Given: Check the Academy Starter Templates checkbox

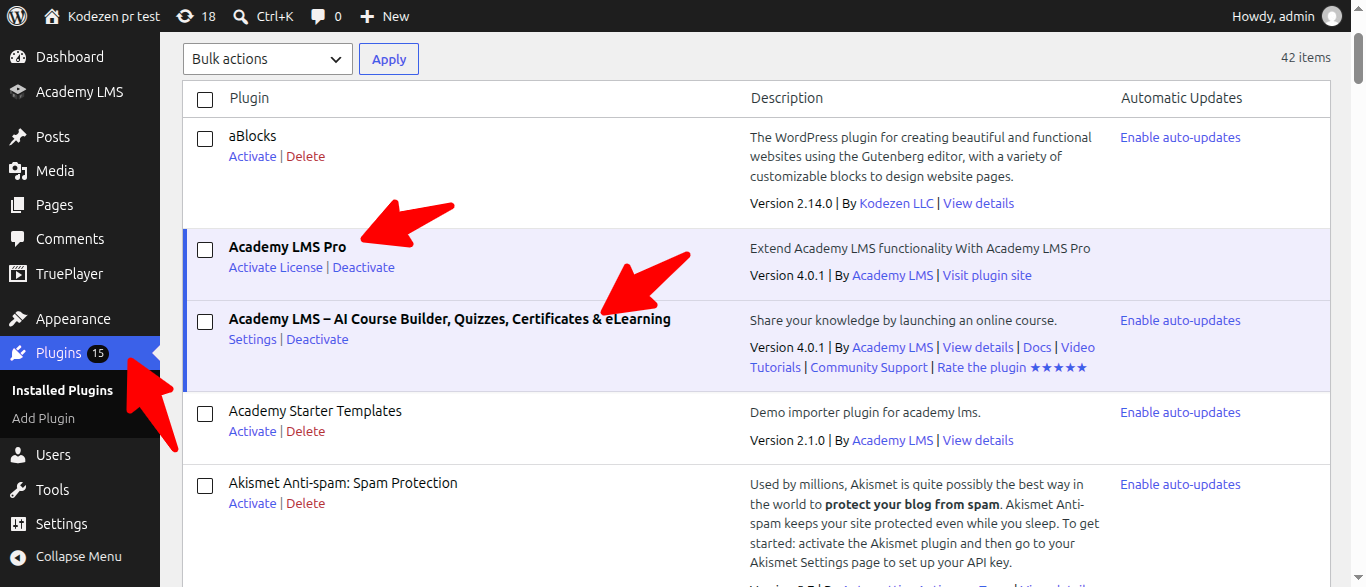Looking at the screenshot, I should click(x=205, y=414).
